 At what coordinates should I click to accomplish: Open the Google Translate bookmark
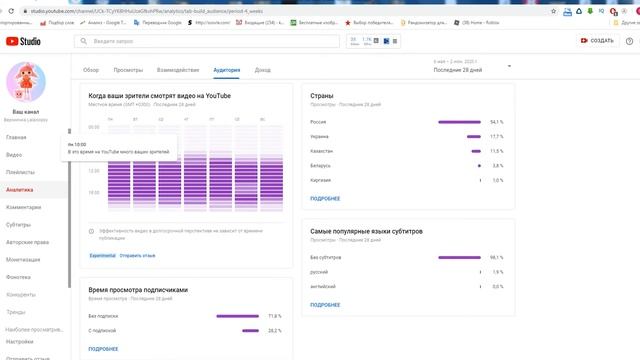click(158, 23)
